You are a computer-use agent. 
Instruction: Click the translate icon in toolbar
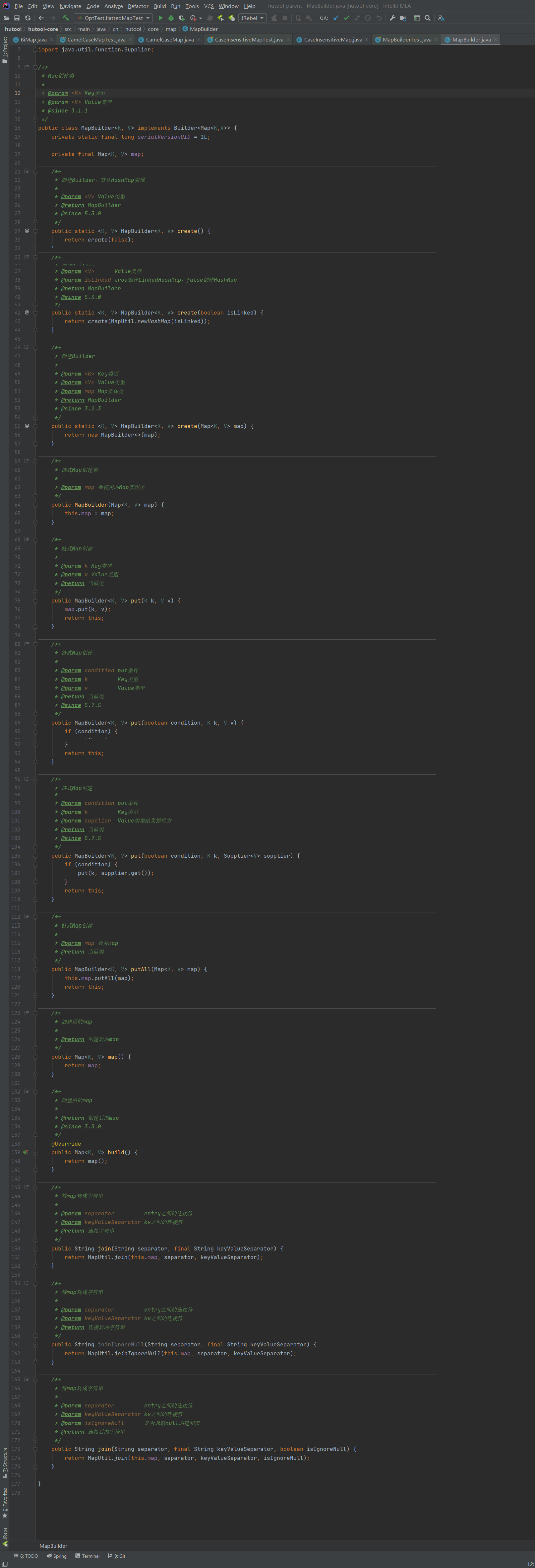click(x=441, y=18)
